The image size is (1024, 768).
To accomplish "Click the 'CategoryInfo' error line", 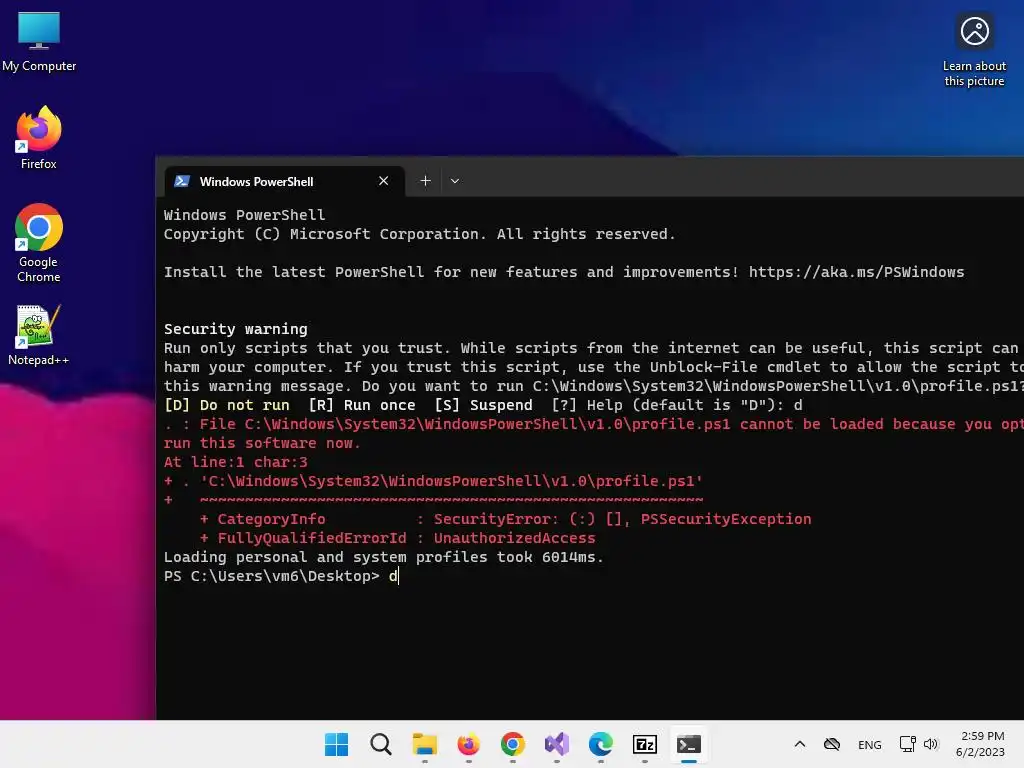I will 505,519.
